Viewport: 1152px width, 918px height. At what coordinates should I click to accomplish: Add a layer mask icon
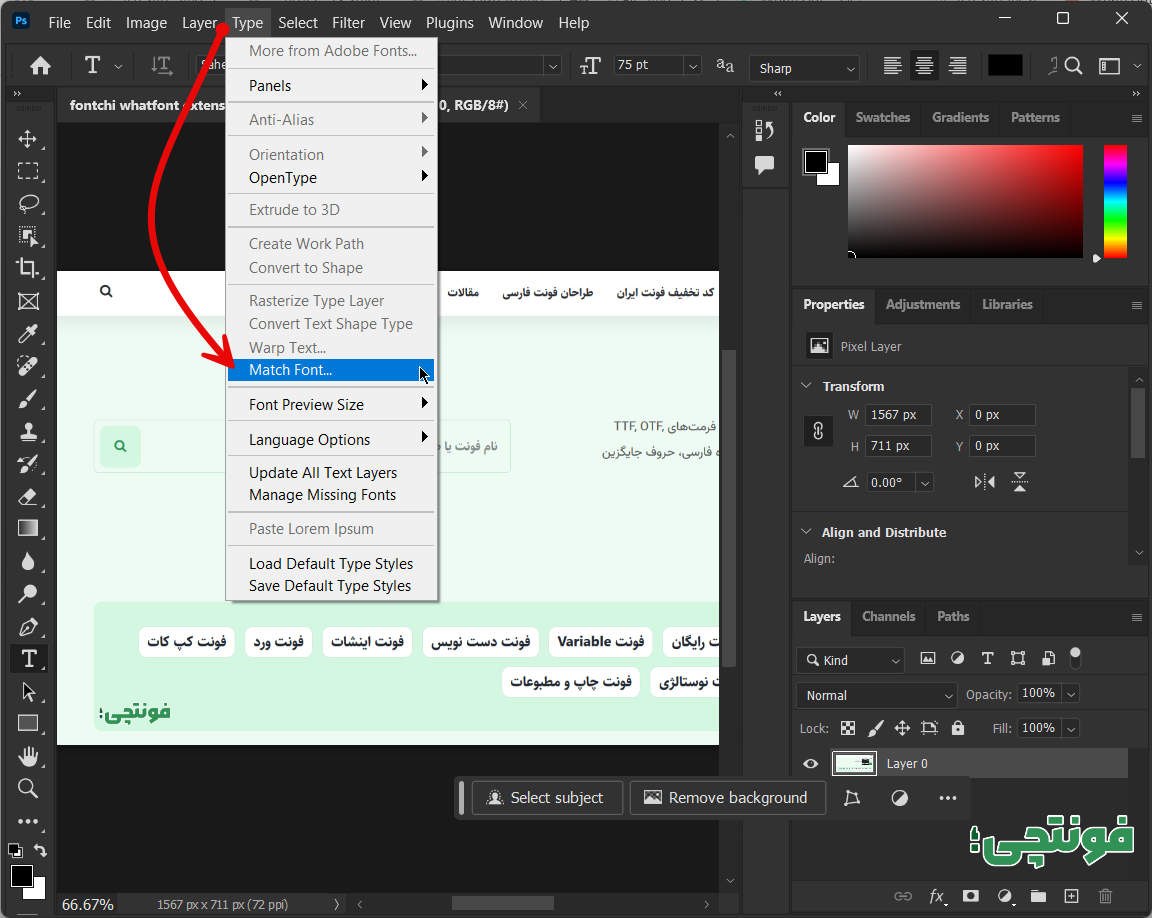click(971, 896)
